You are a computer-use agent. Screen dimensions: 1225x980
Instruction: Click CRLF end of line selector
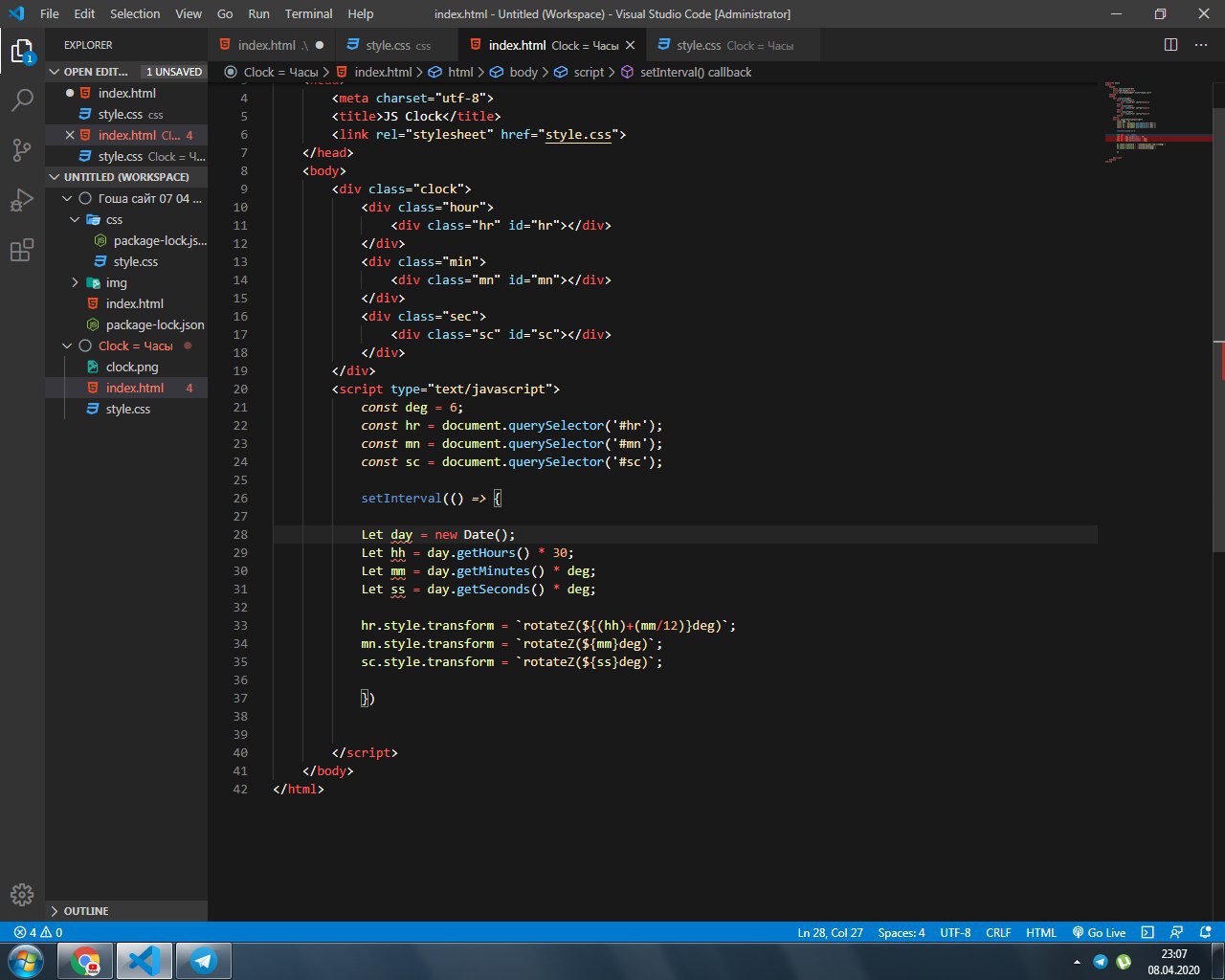pos(998,932)
